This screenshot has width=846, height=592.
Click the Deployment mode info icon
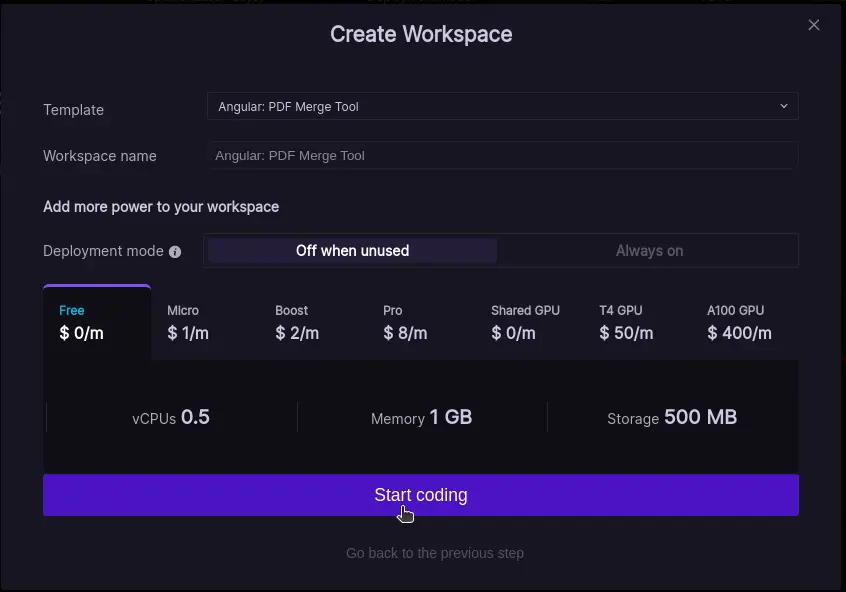pyautogui.click(x=175, y=251)
